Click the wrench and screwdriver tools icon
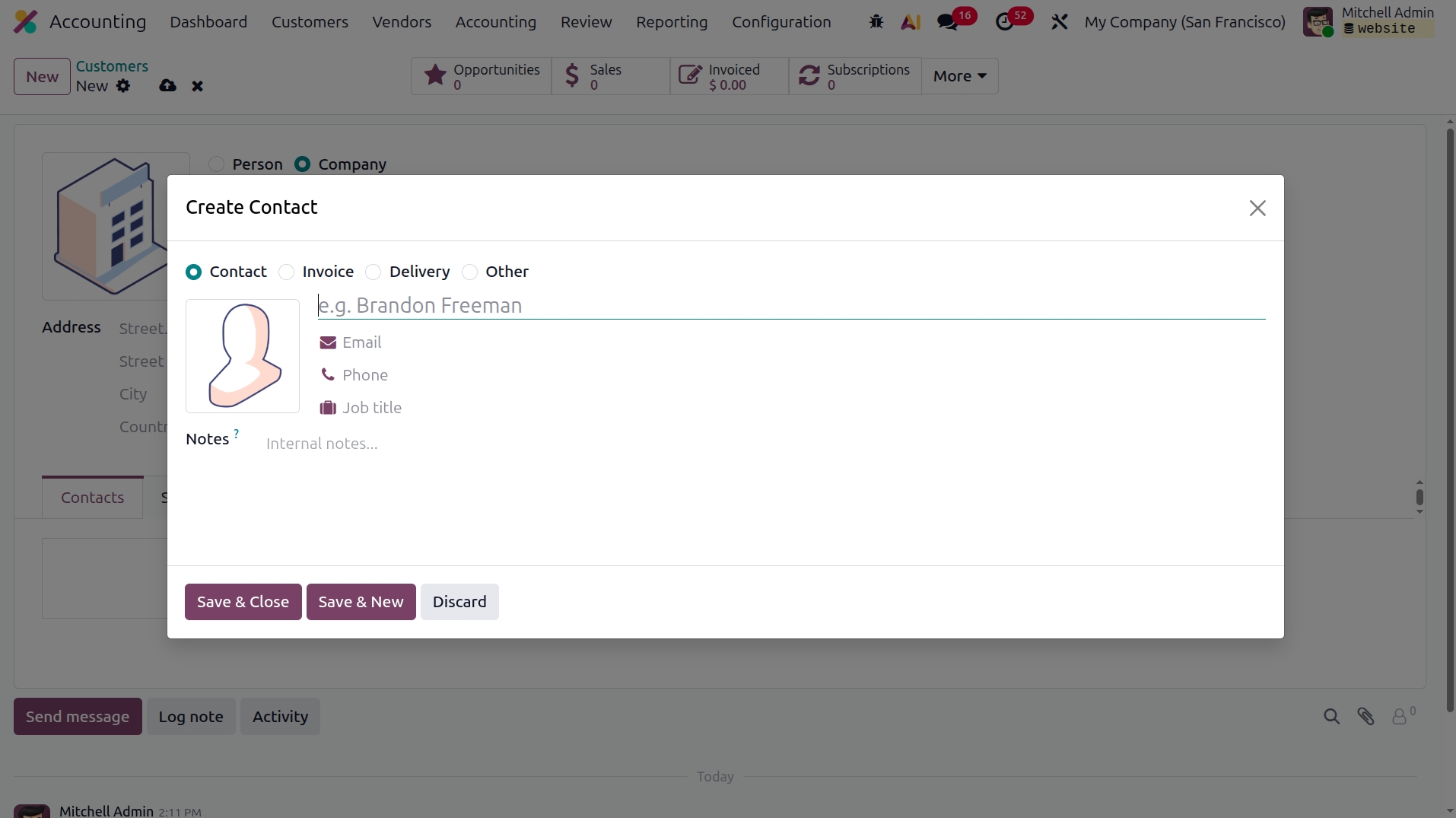The image size is (1456, 818). click(1060, 22)
